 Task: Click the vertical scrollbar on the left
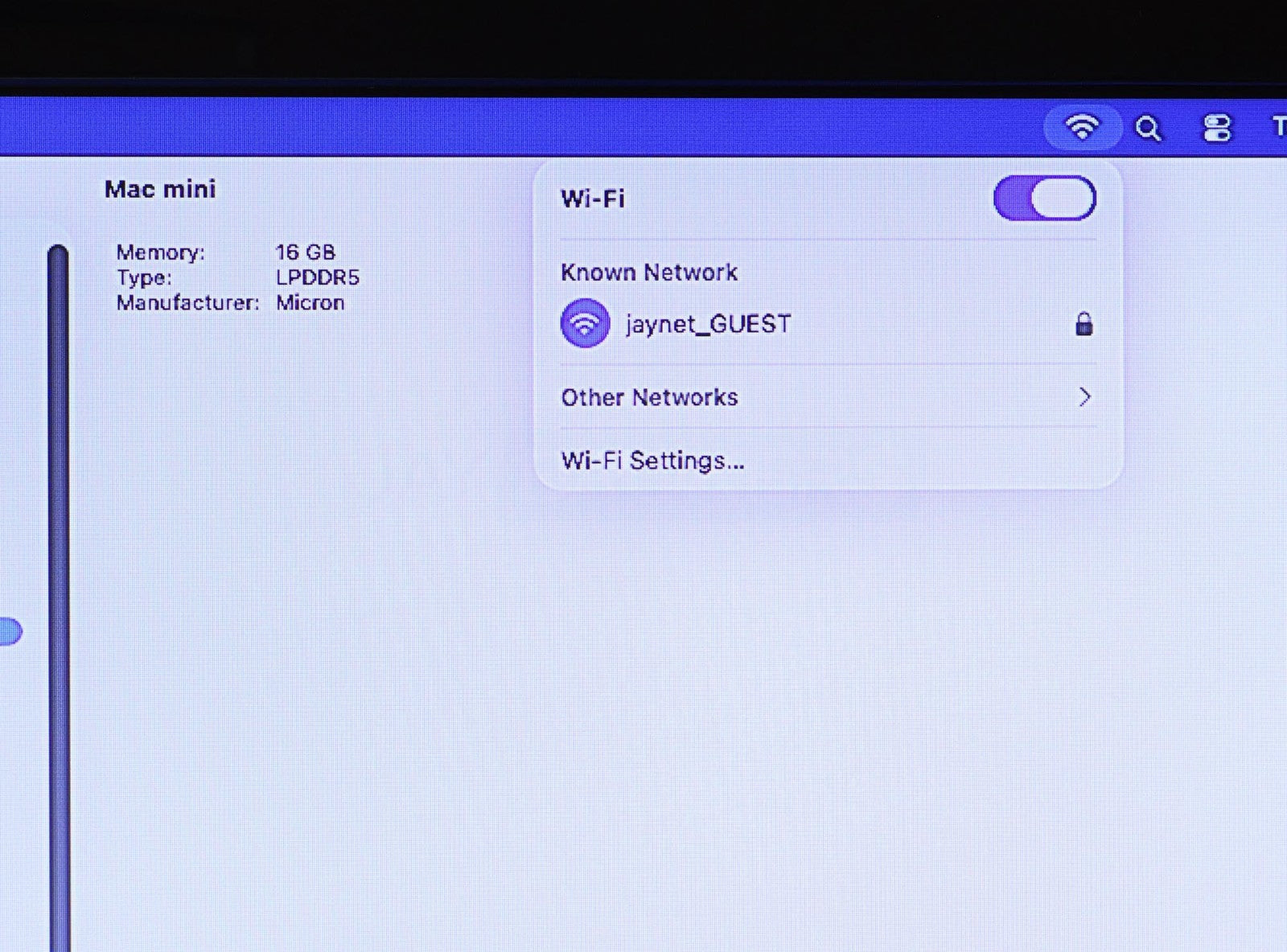click(58, 563)
